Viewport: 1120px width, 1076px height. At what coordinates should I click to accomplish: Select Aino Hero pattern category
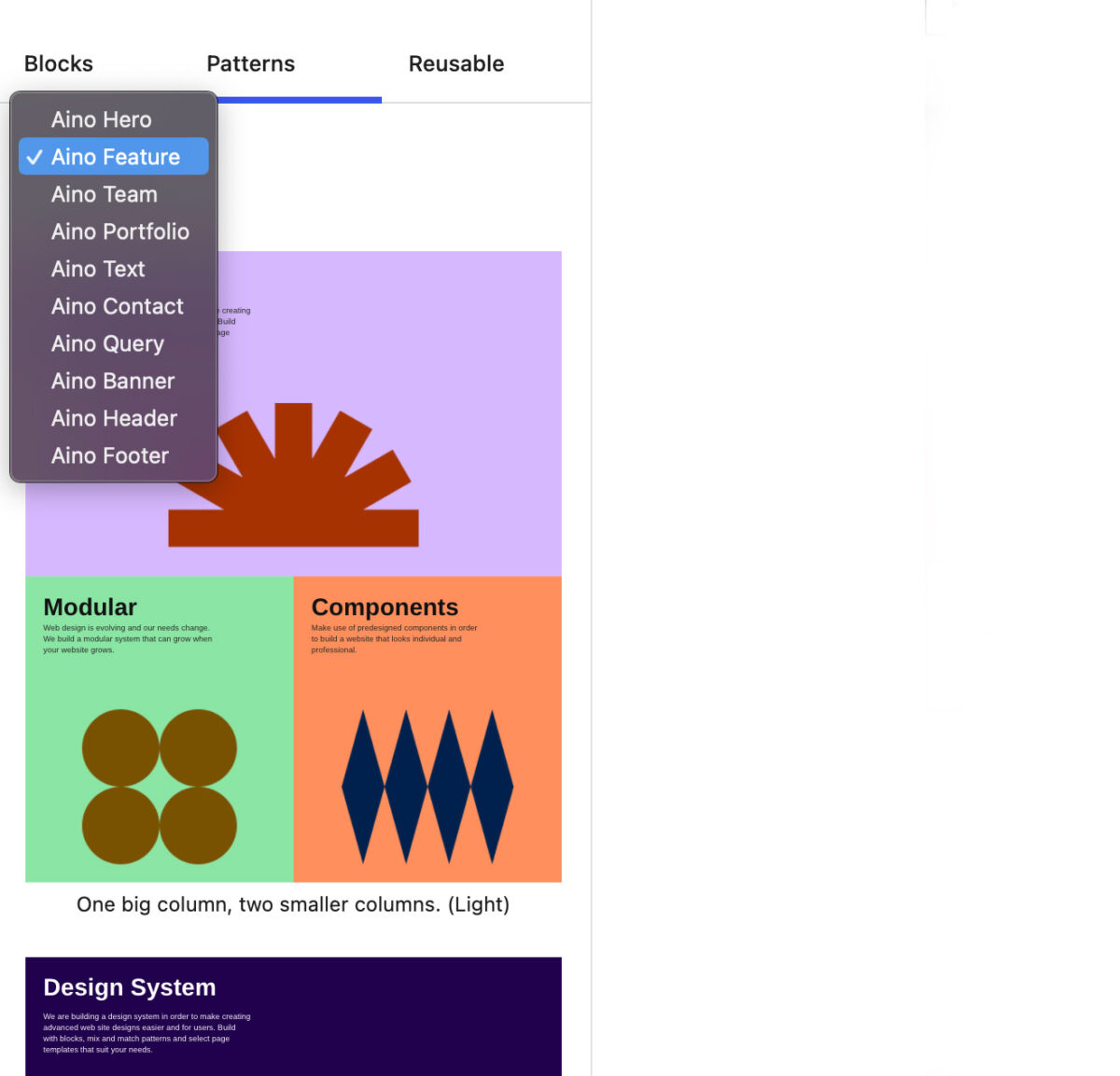(x=101, y=119)
